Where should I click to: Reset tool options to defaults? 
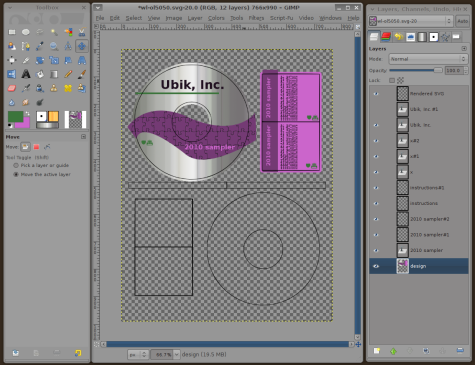click(78, 353)
